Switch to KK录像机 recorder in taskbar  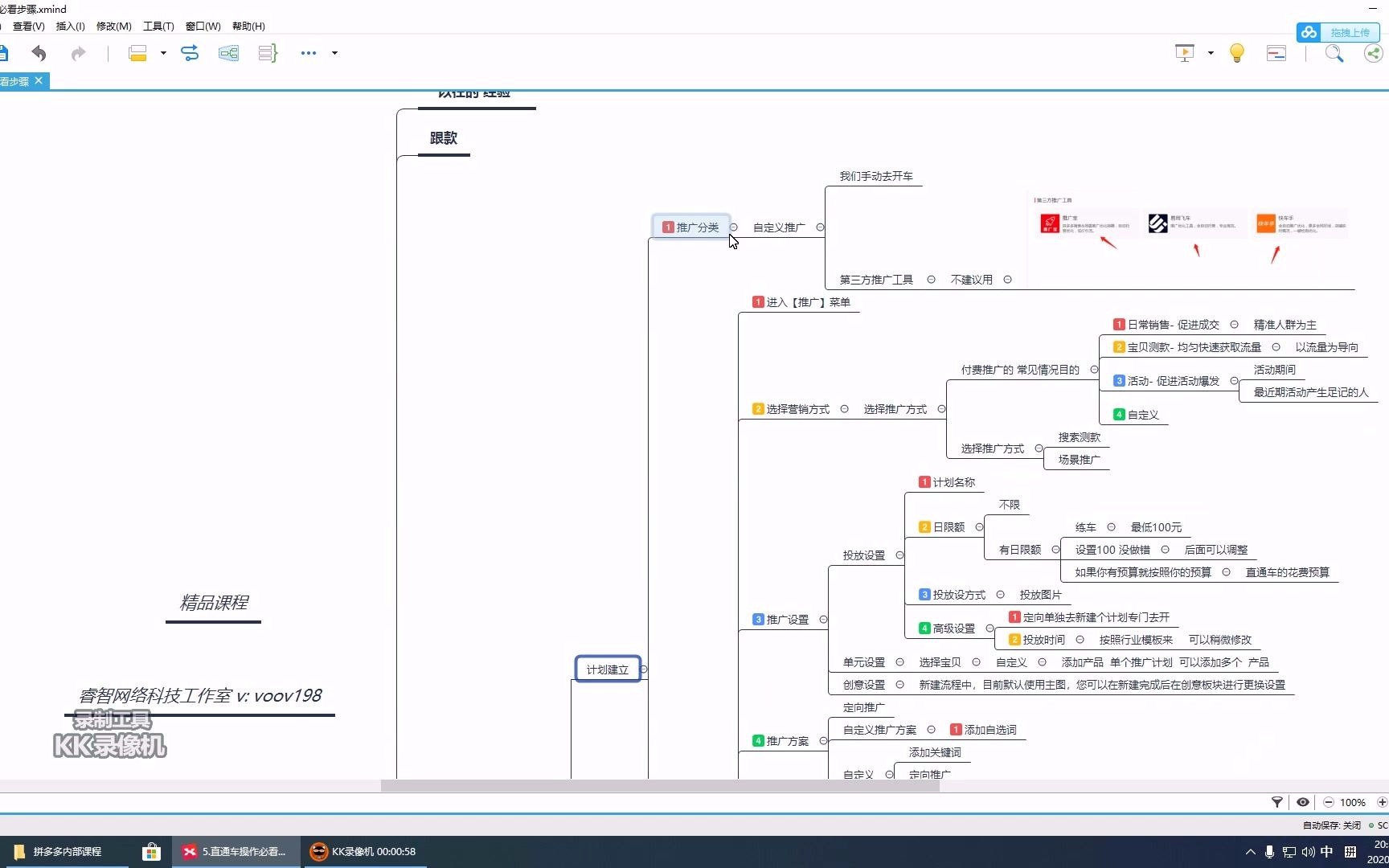click(364, 852)
